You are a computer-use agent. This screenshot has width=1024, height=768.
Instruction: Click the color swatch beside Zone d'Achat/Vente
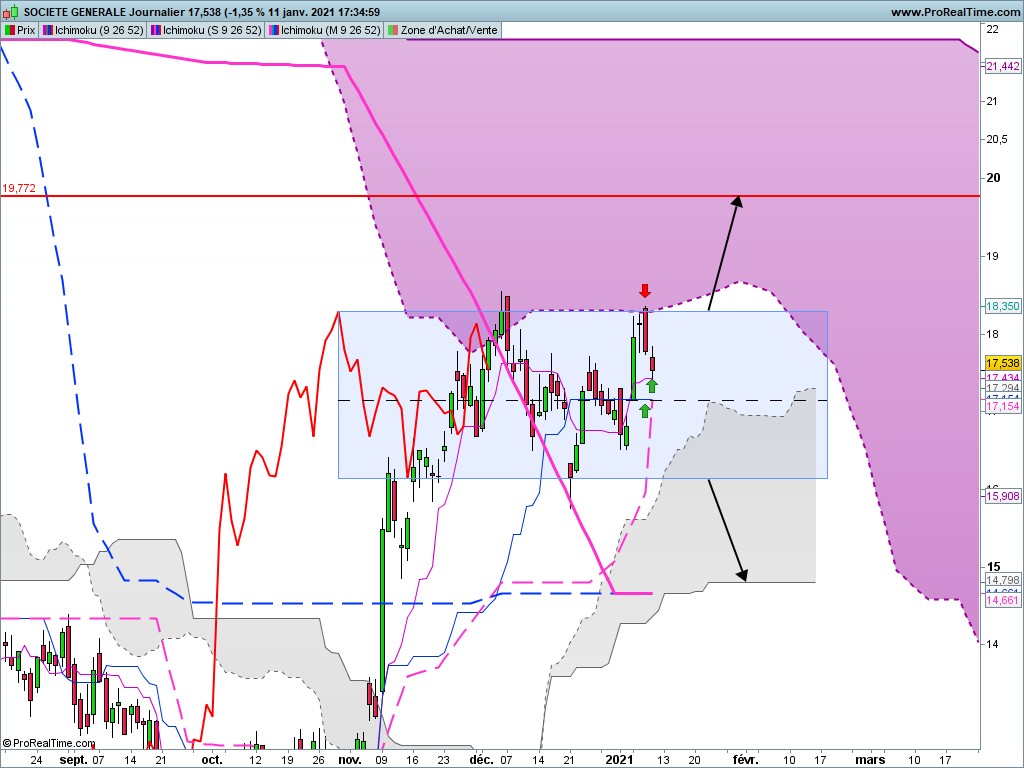tap(392, 30)
